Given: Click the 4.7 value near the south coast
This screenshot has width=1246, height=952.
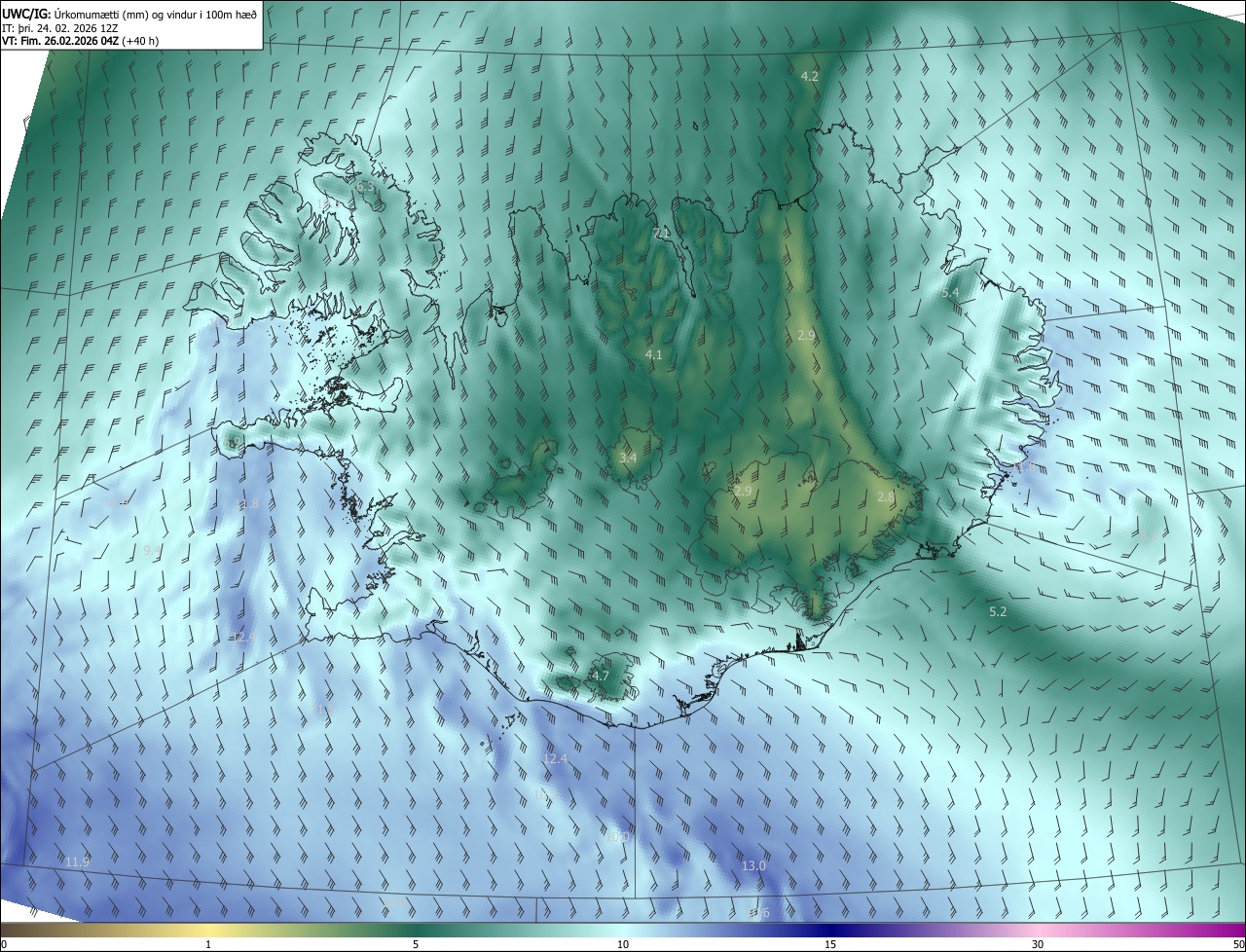Looking at the screenshot, I should 601,676.
